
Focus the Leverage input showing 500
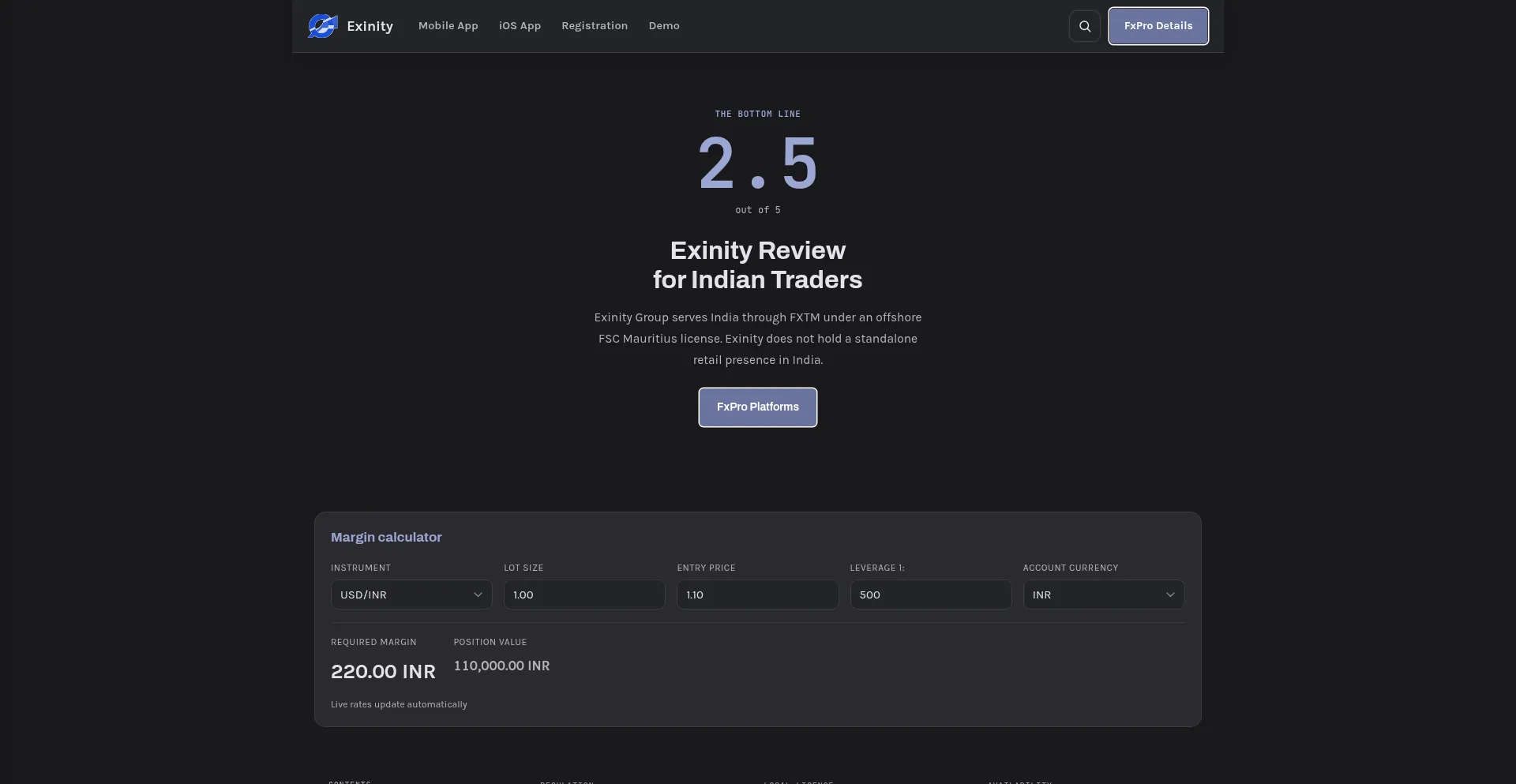pos(931,595)
